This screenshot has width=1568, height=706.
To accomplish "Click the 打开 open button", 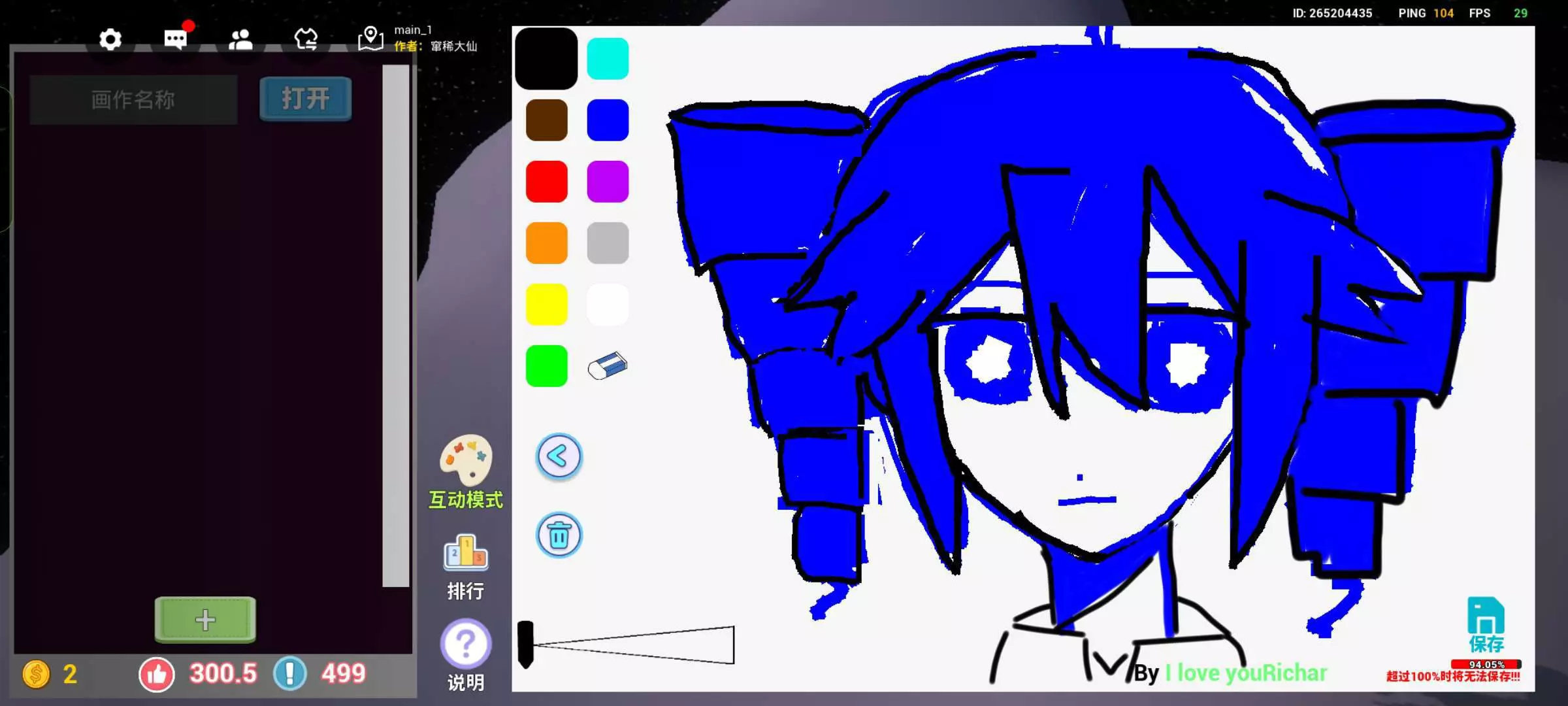I will [x=305, y=99].
